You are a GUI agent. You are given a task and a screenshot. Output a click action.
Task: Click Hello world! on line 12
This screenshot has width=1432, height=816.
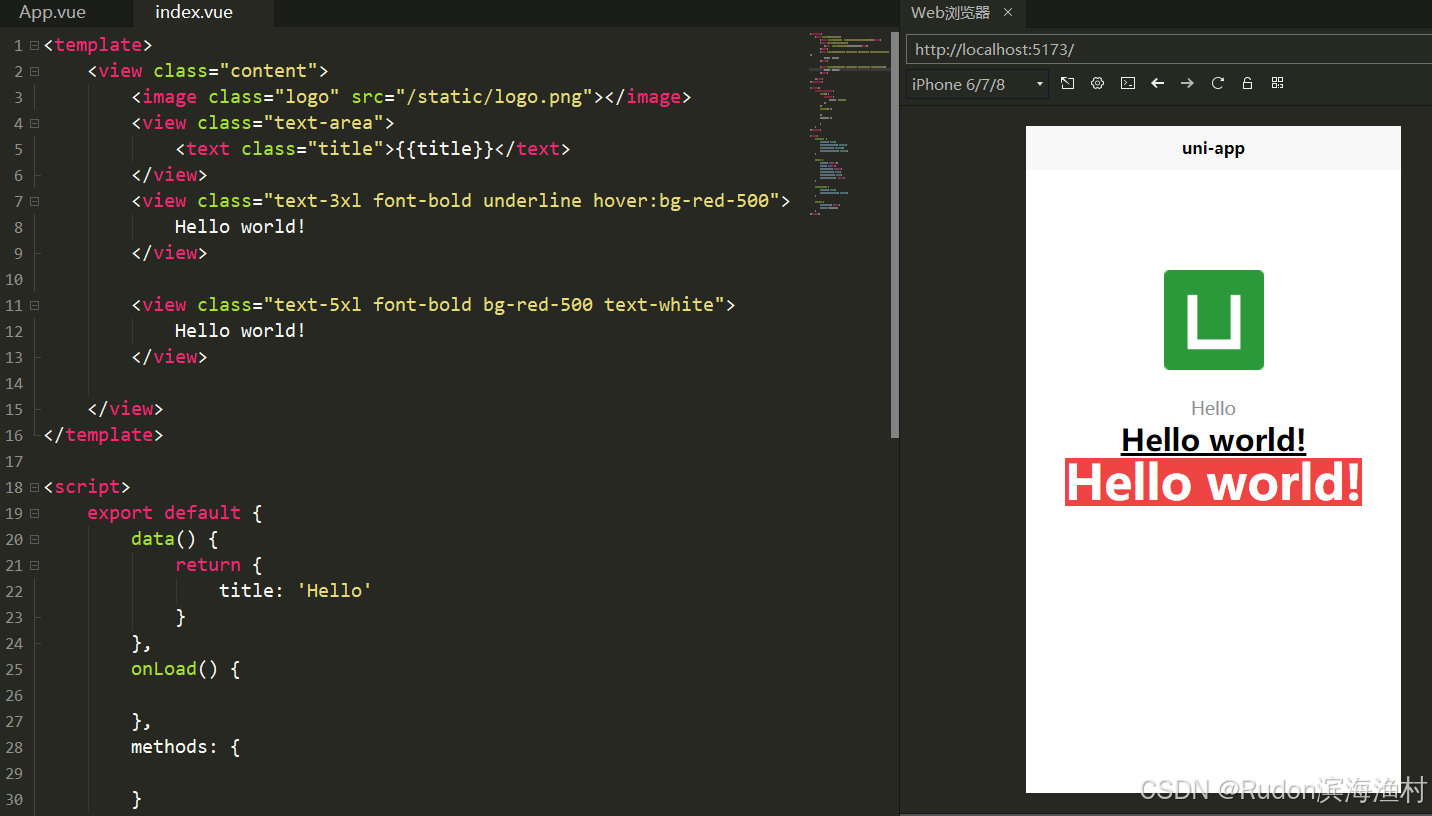pos(240,331)
